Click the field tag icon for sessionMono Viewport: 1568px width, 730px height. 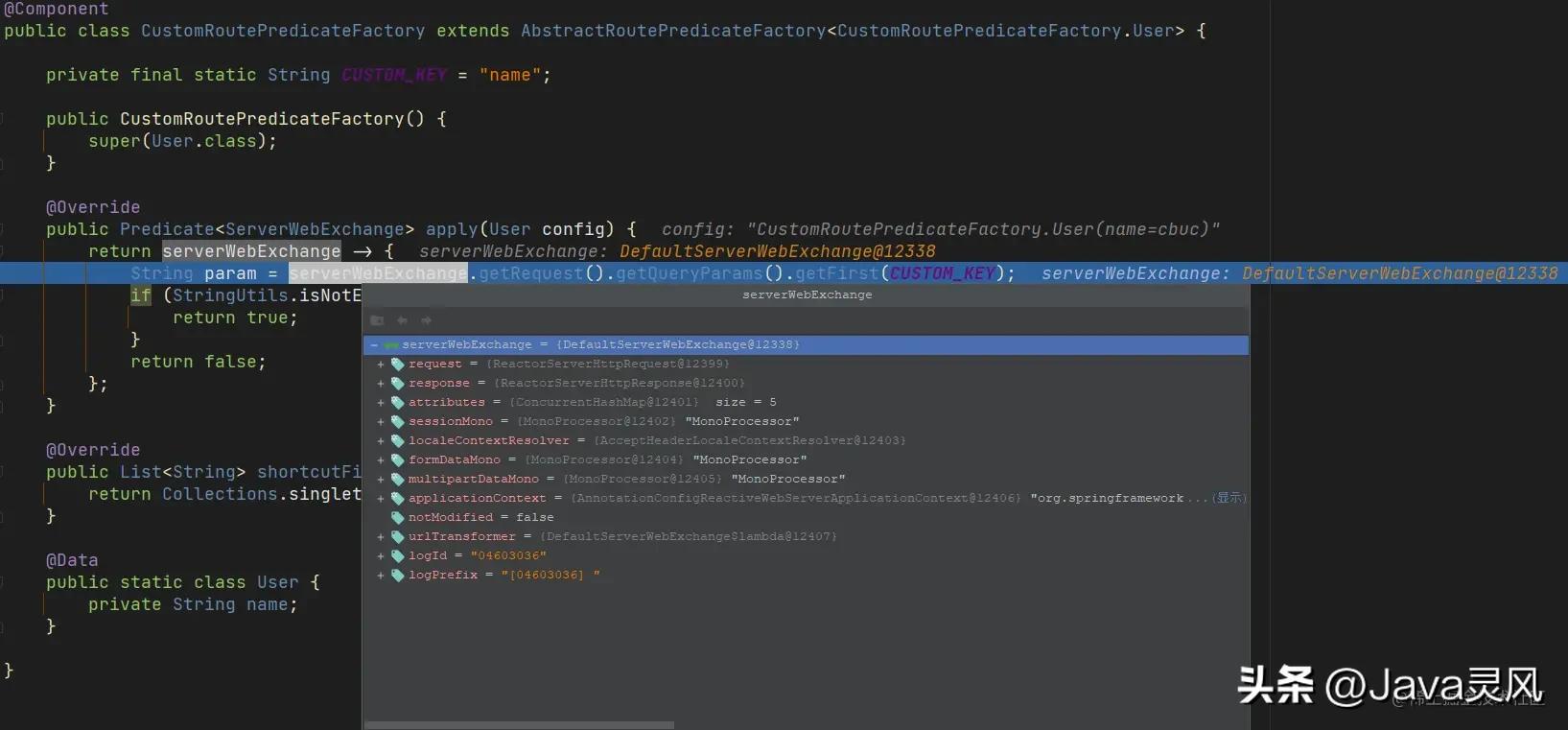click(x=398, y=422)
